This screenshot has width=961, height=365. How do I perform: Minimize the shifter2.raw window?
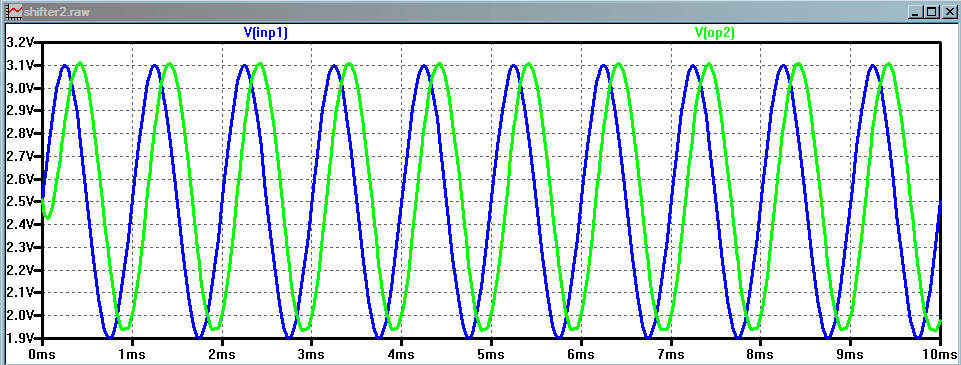(915, 12)
